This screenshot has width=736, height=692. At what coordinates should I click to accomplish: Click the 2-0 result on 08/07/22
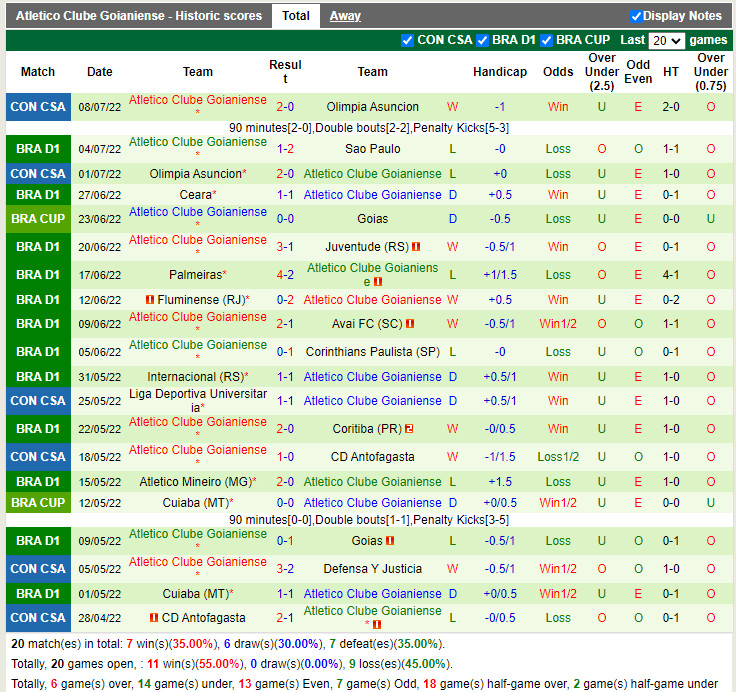coord(285,107)
